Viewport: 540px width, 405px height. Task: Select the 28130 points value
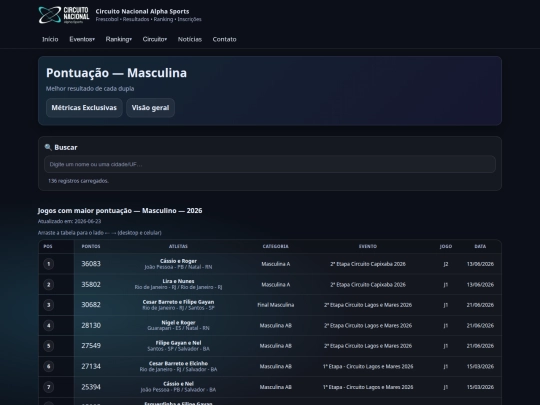point(91,325)
